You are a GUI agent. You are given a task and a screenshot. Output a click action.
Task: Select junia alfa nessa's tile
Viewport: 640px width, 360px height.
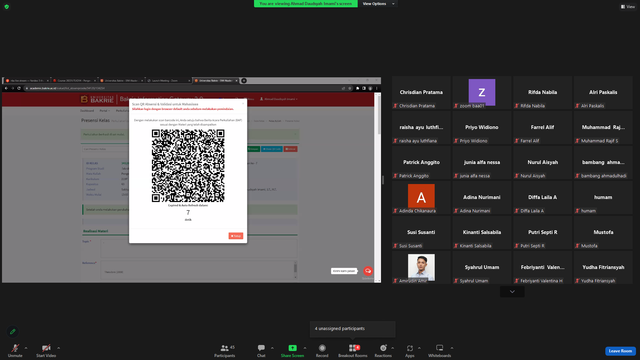pos(482,162)
